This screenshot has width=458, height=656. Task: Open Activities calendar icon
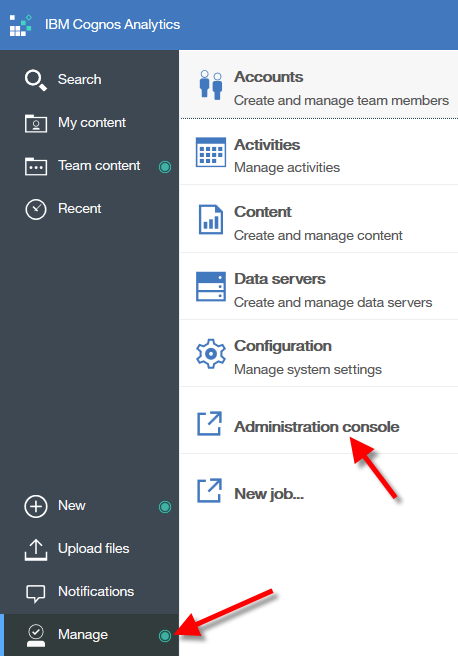pyautogui.click(x=211, y=152)
